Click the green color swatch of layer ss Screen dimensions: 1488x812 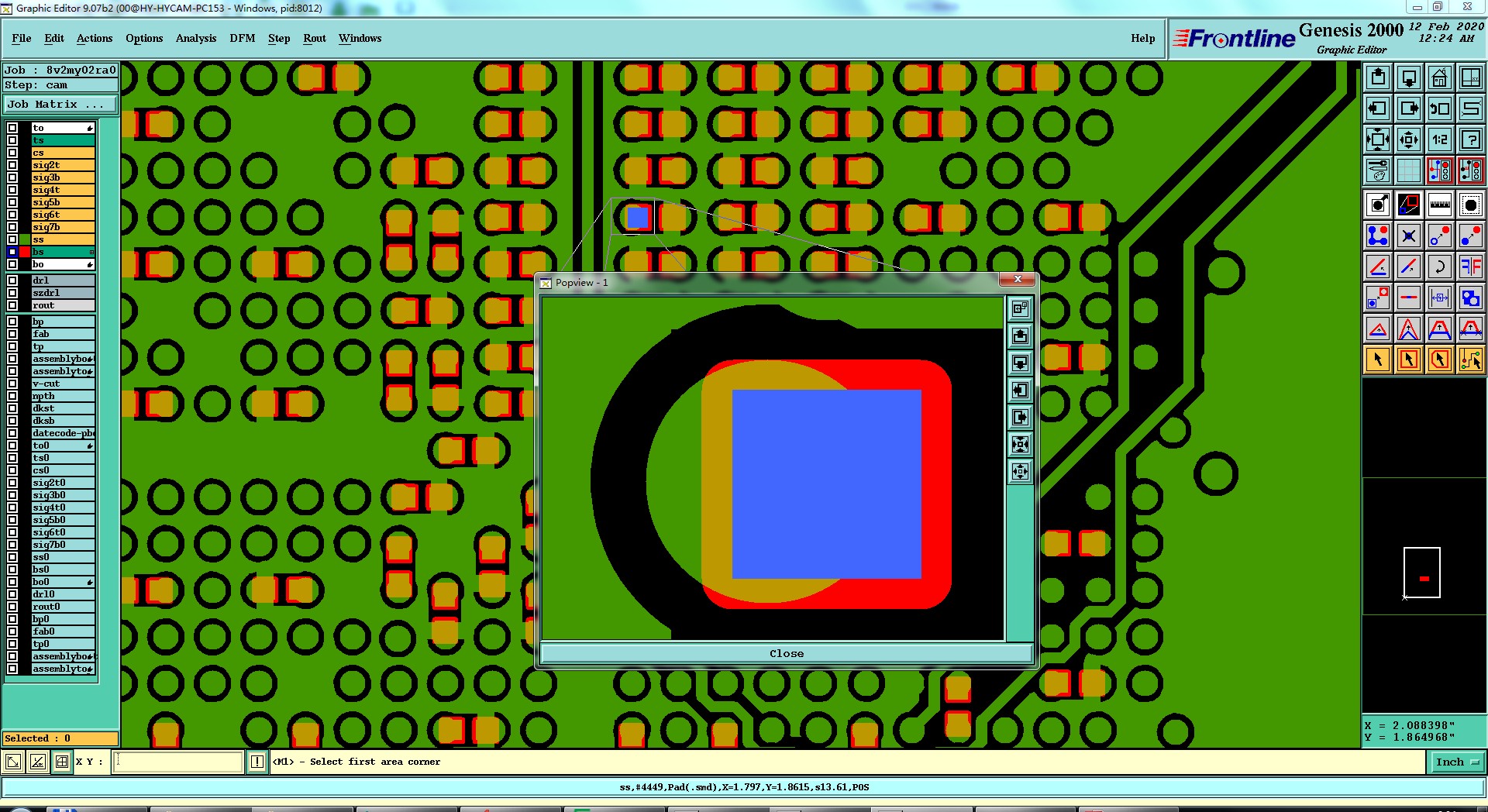[x=25, y=239]
